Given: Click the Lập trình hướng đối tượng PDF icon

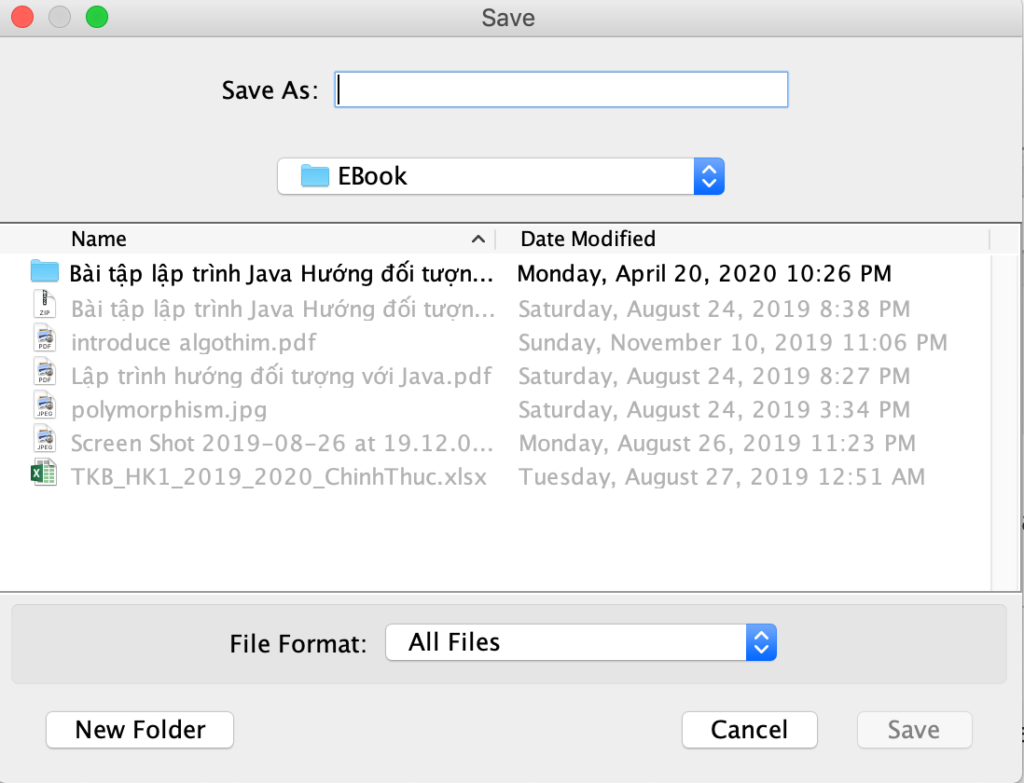Looking at the screenshot, I should click(44, 375).
